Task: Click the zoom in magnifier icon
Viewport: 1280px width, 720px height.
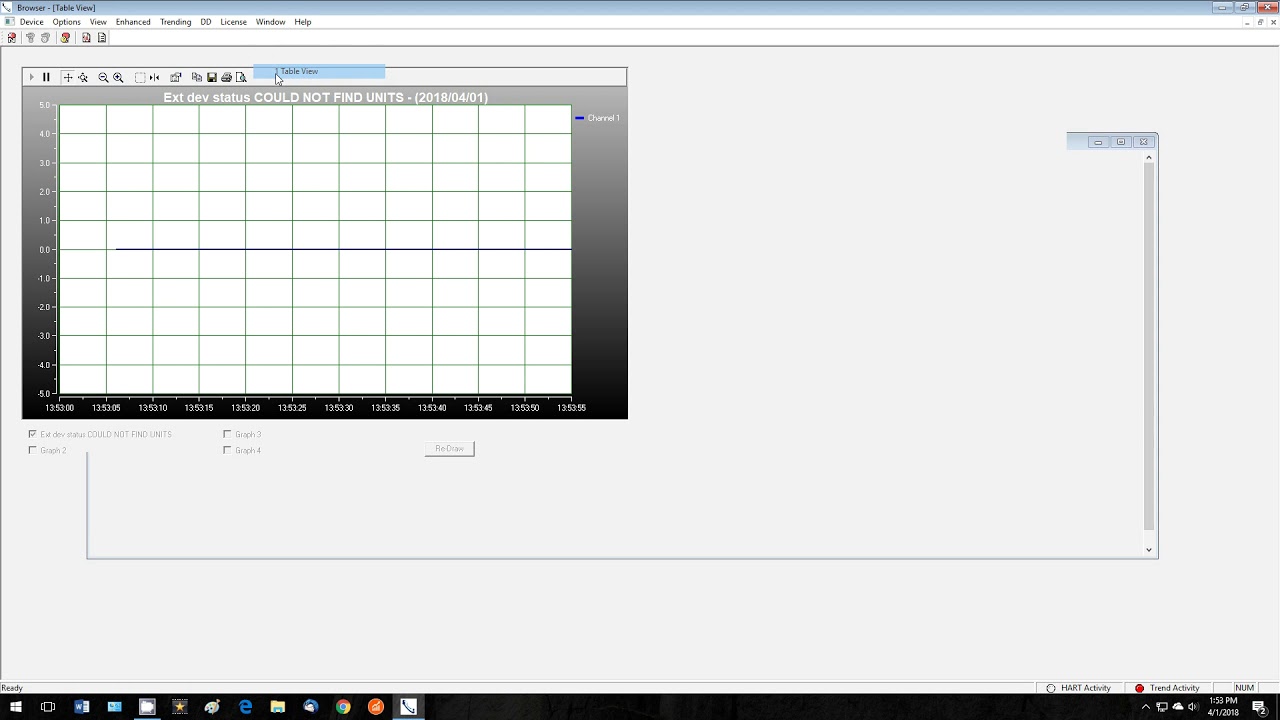Action: [118, 77]
